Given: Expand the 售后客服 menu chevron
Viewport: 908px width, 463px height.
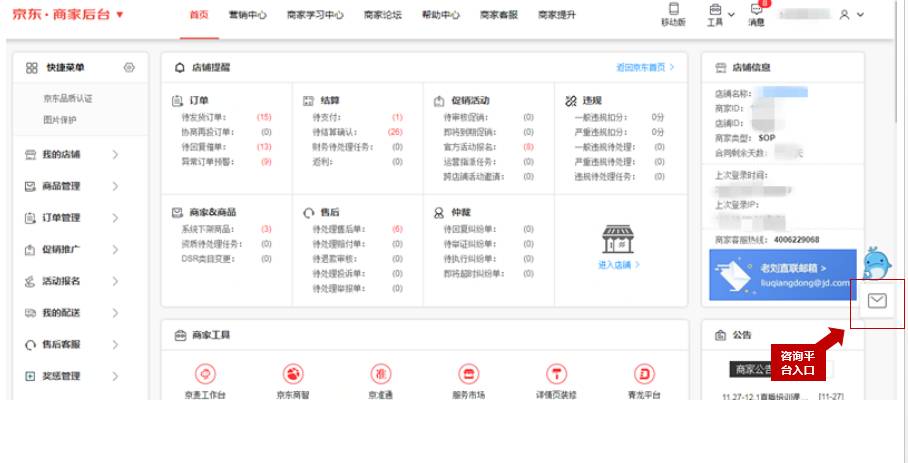Looking at the screenshot, I should click(115, 345).
